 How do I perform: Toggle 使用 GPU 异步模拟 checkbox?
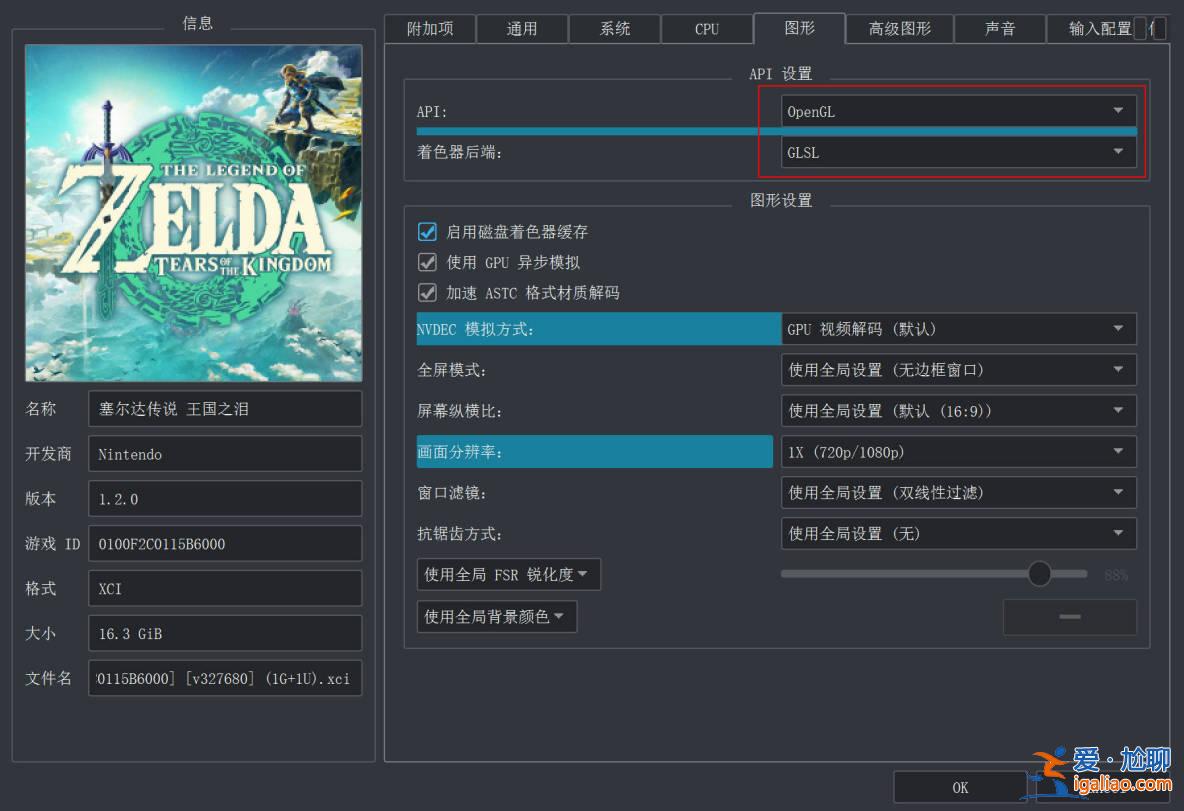(428, 262)
